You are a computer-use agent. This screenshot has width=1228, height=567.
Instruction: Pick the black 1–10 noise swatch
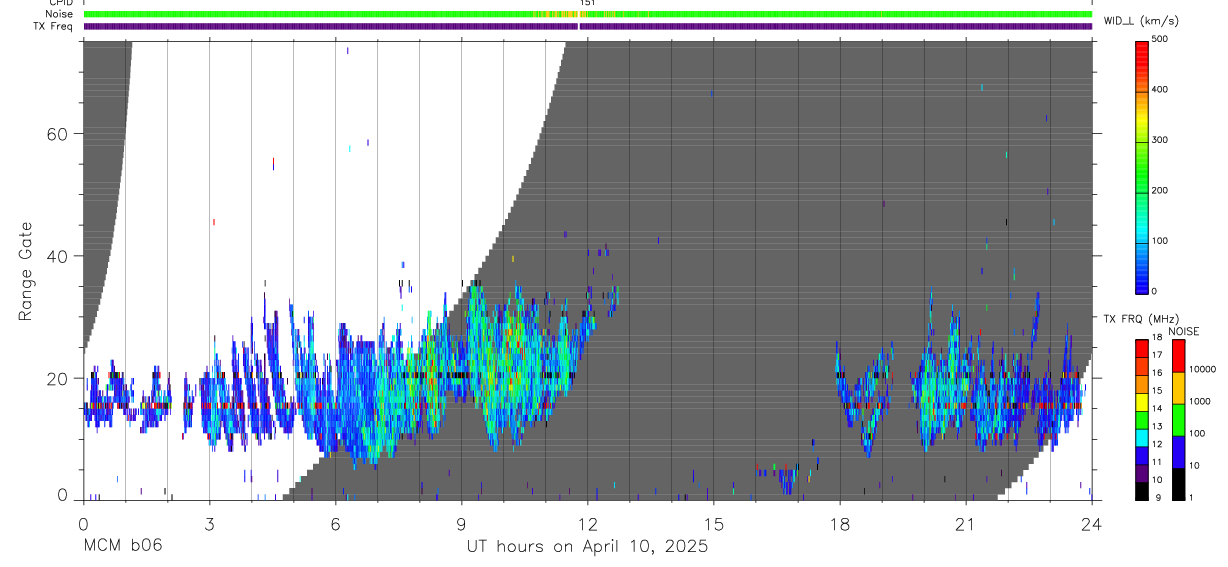(x=1178, y=484)
